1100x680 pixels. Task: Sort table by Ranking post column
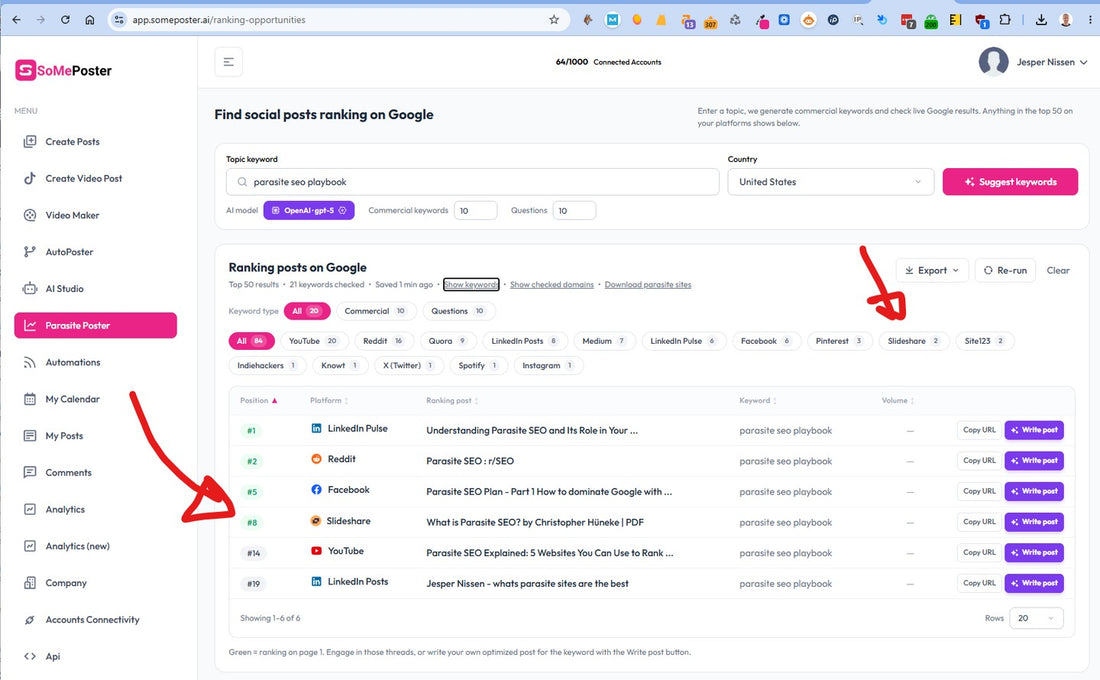452,401
